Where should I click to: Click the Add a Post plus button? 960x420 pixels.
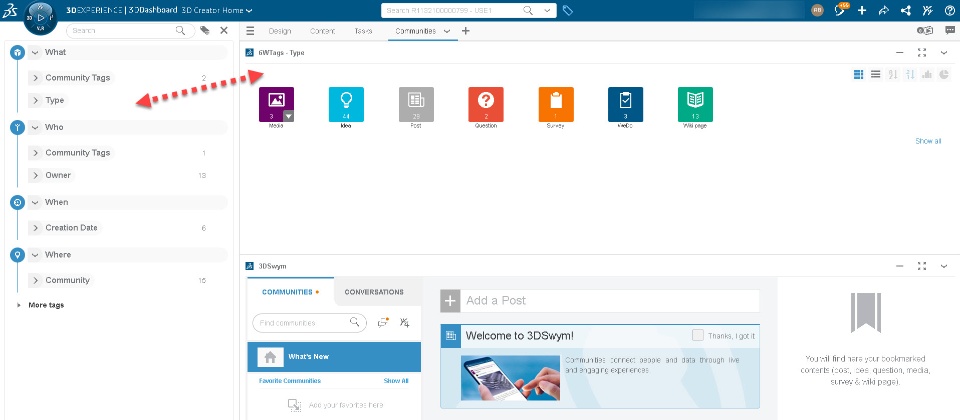(450, 301)
